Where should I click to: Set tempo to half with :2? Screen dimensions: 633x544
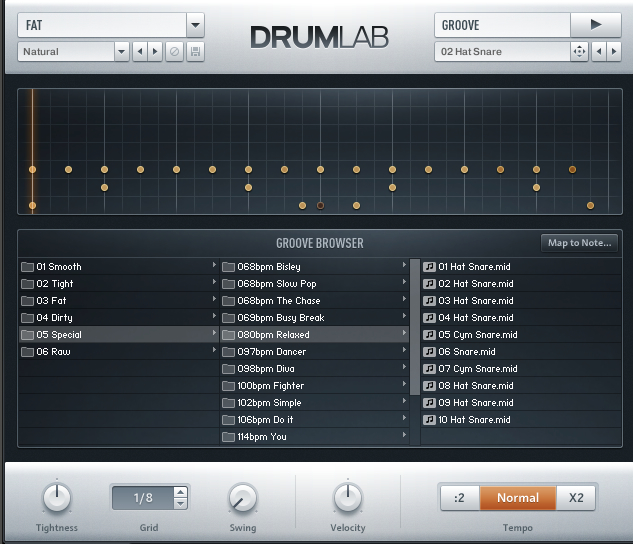click(x=459, y=498)
